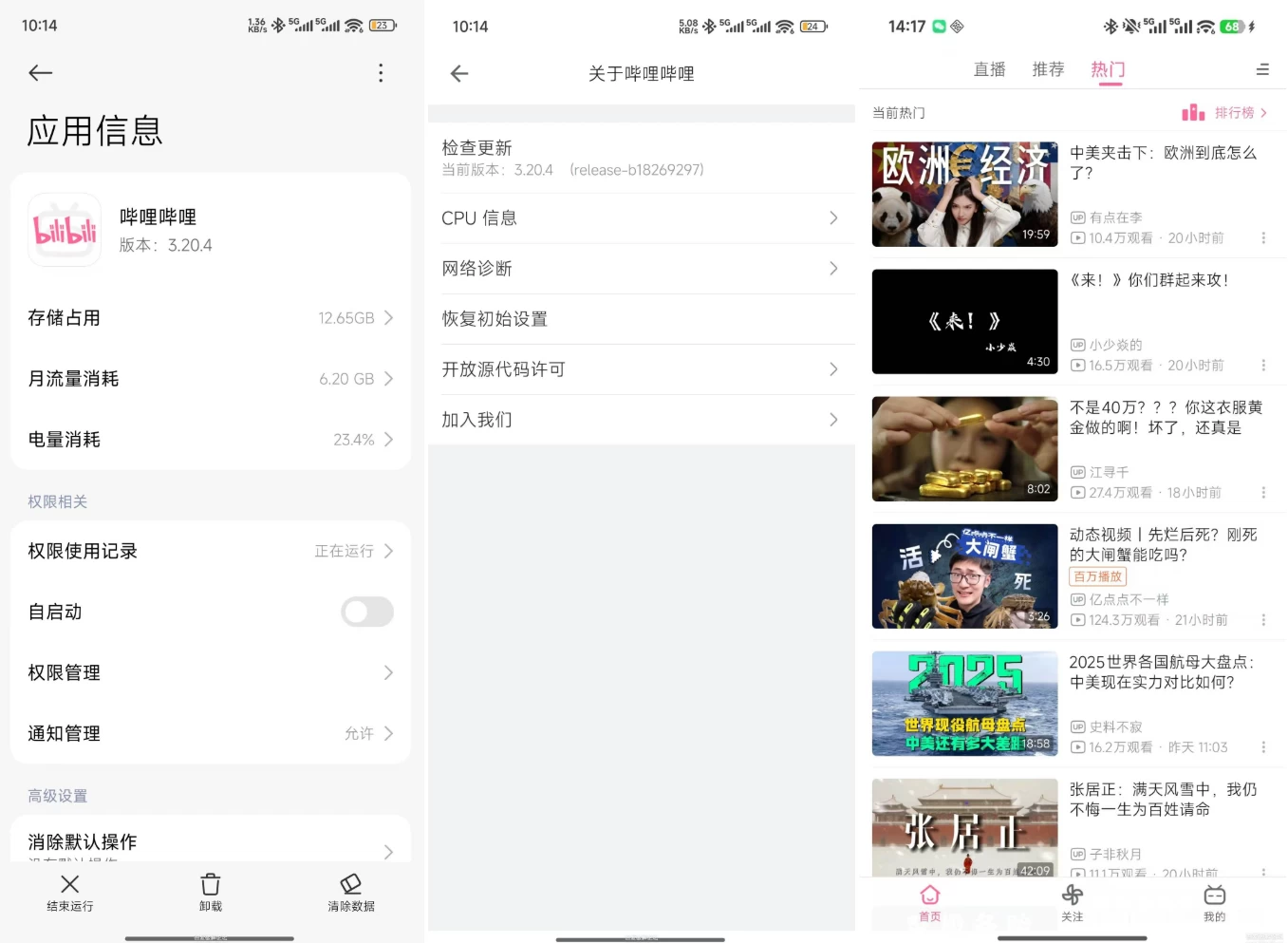Tap the bilibili app icon

tap(65, 230)
